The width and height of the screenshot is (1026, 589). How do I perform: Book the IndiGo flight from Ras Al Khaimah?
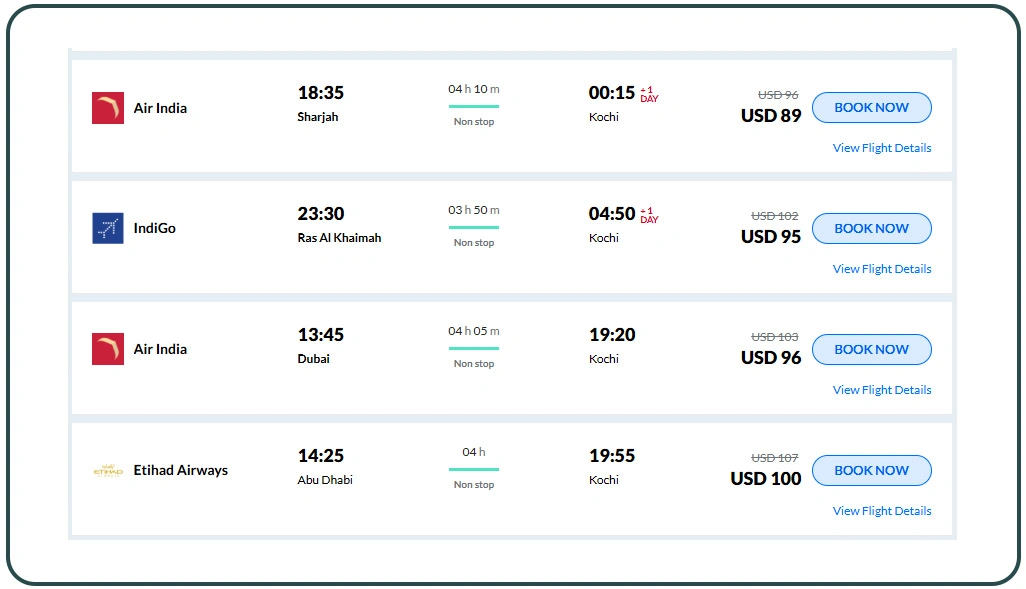[x=871, y=228]
